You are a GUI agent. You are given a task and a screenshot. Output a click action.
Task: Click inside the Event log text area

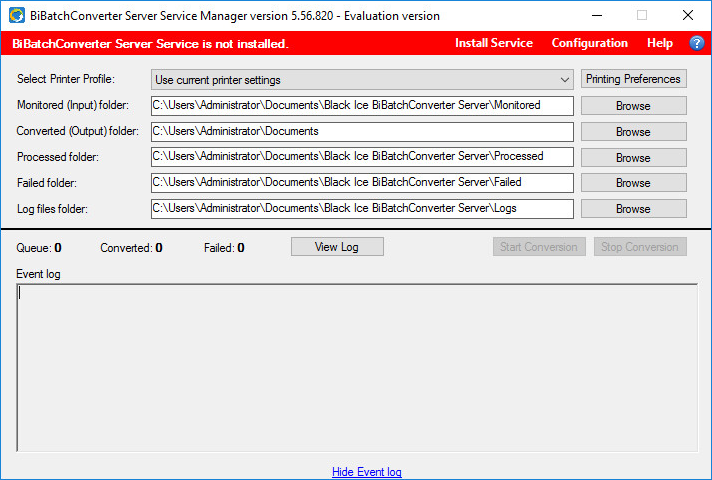click(x=356, y=368)
